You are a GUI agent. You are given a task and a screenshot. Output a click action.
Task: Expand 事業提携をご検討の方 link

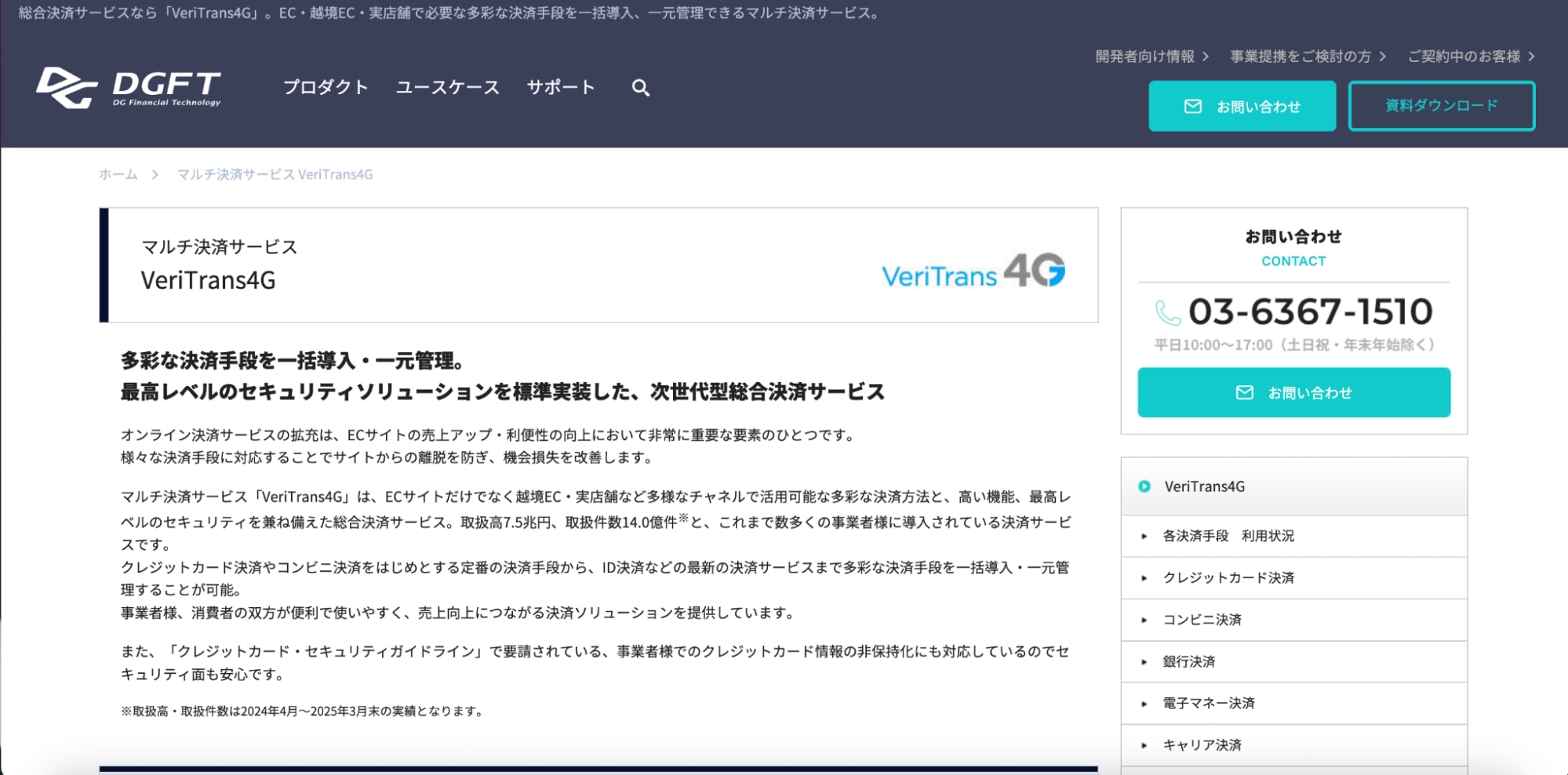(x=1308, y=56)
